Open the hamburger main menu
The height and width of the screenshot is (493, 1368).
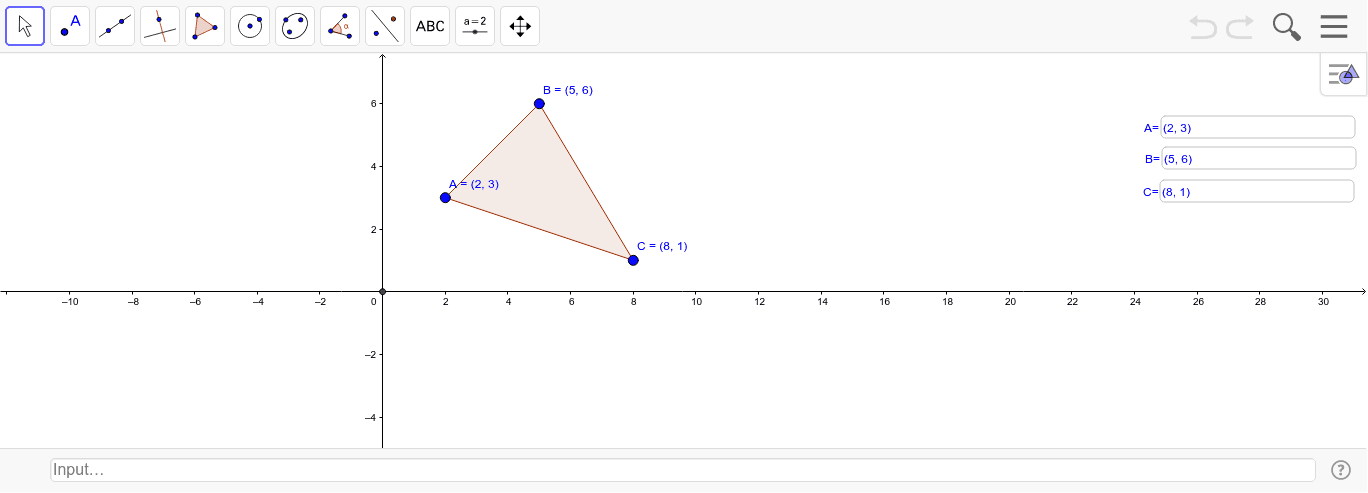(1334, 26)
